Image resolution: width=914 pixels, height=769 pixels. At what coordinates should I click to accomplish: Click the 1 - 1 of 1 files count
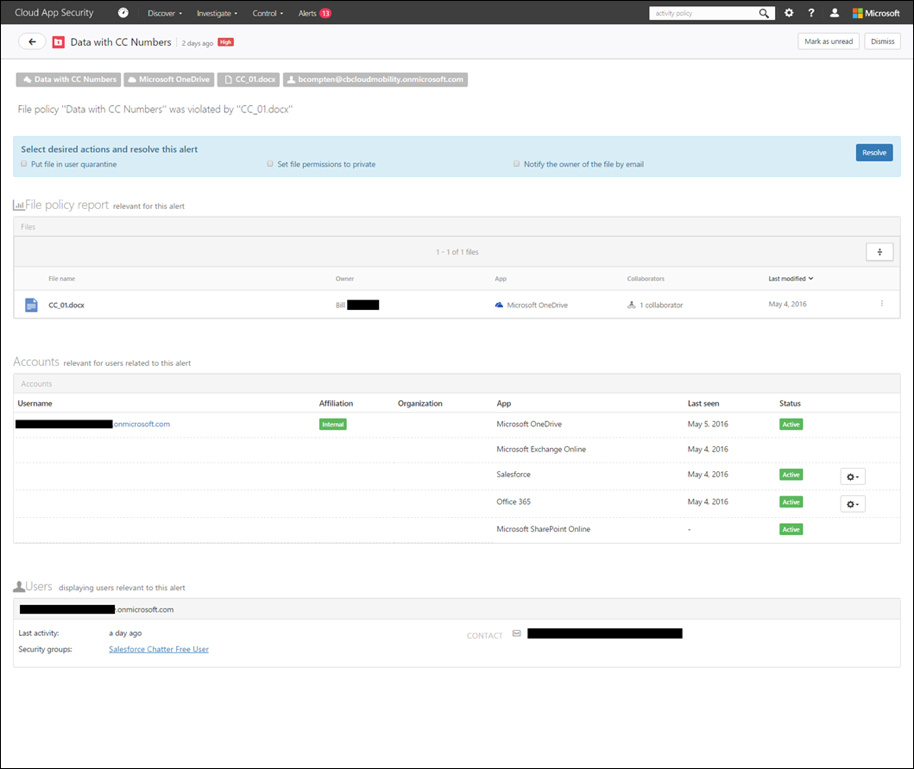pyautogui.click(x=457, y=252)
